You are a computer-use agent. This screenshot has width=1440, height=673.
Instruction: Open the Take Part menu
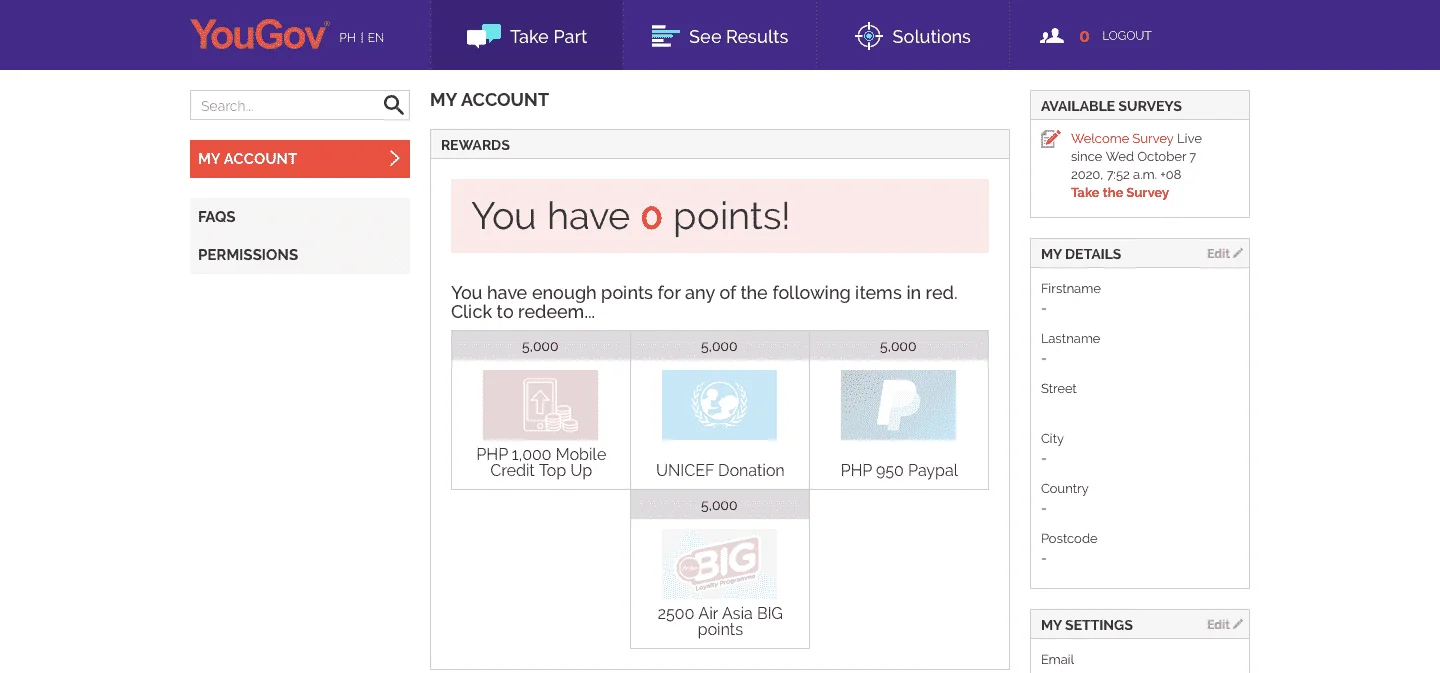click(x=527, y=36)
